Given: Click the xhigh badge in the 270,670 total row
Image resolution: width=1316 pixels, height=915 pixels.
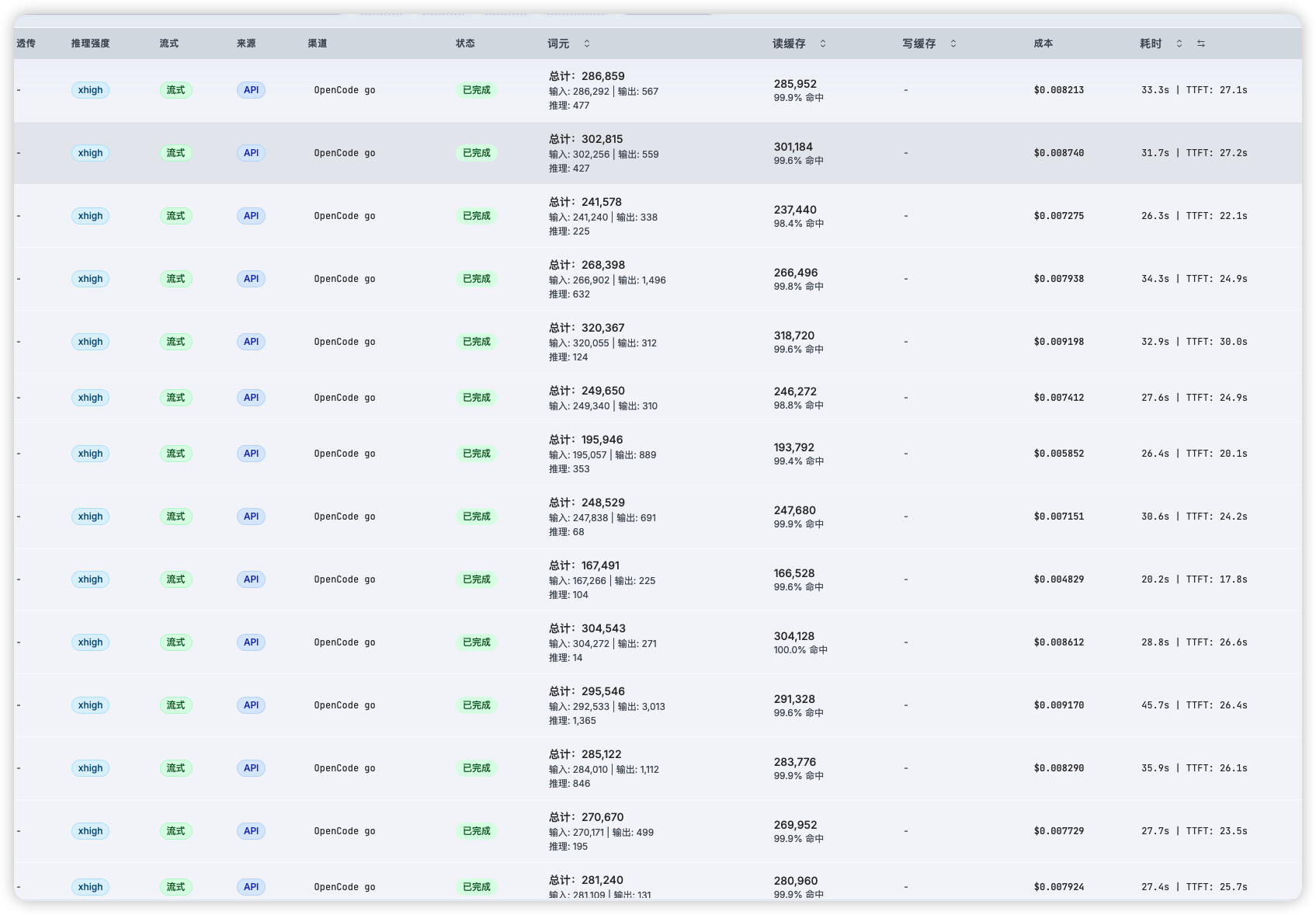Looking at the screenshot, I should pos(90,831).
